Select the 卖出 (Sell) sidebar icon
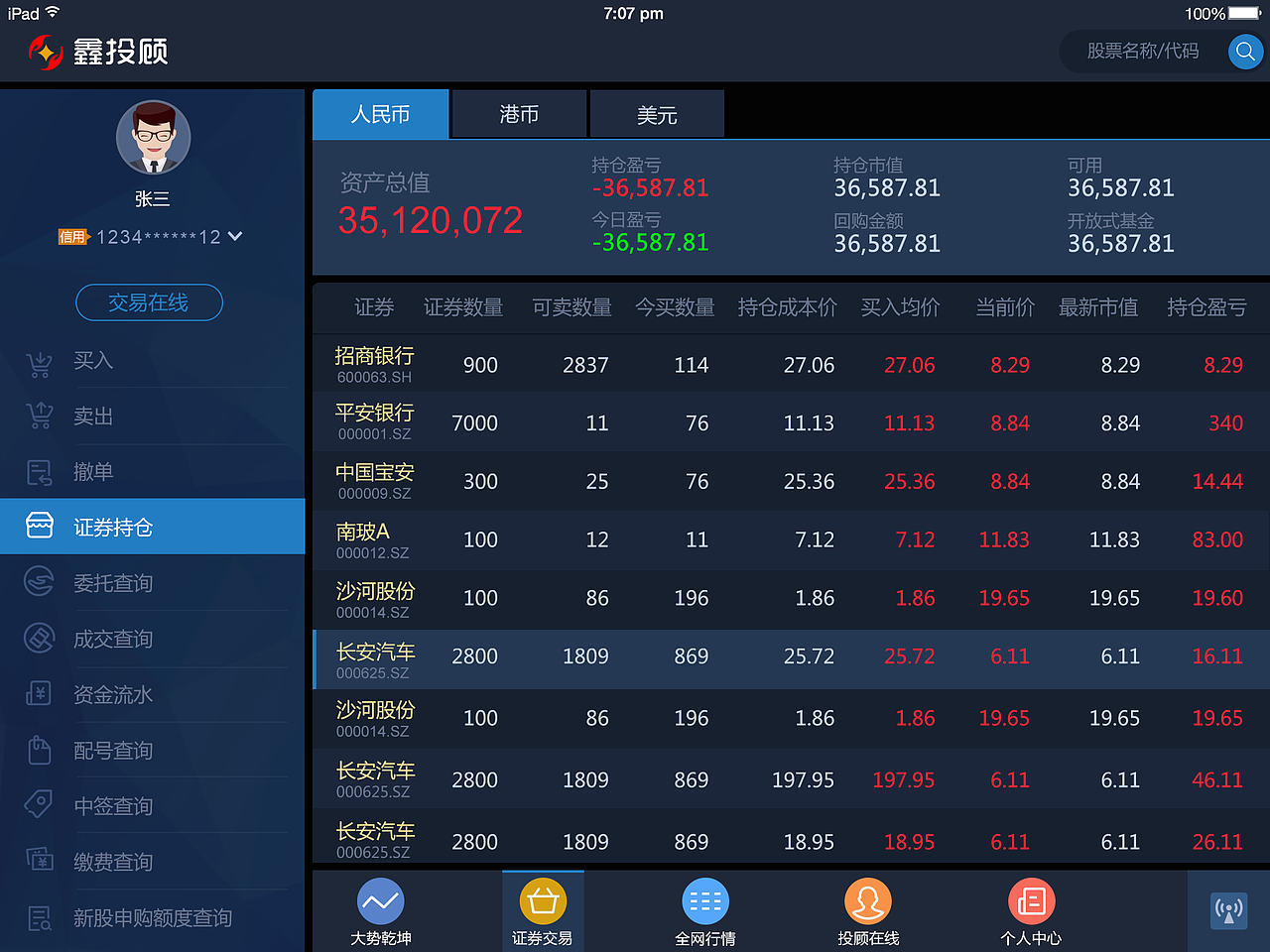Screen dimensions: 1270x952 click(40, 416)
